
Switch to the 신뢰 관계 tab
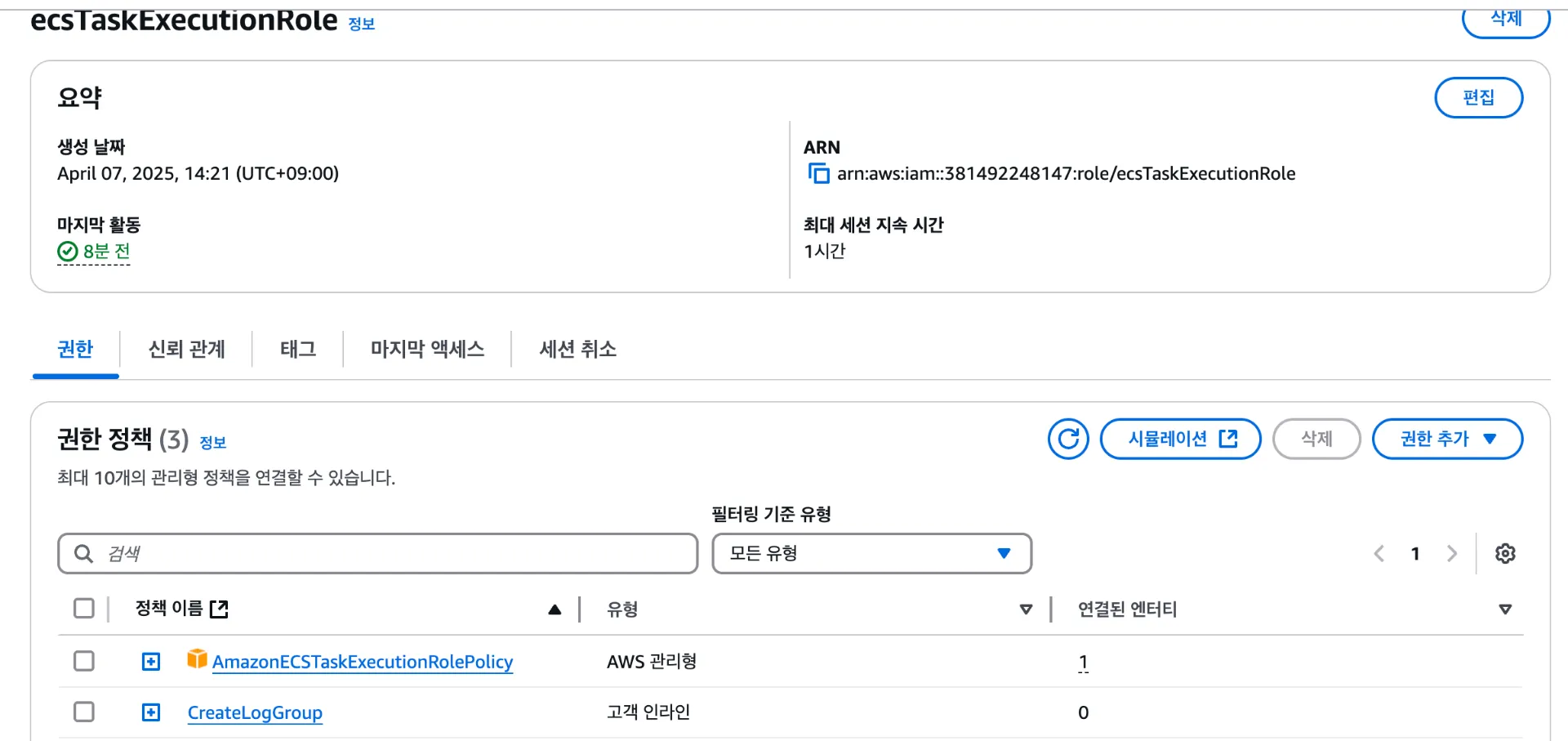click(x=187, y=350)
